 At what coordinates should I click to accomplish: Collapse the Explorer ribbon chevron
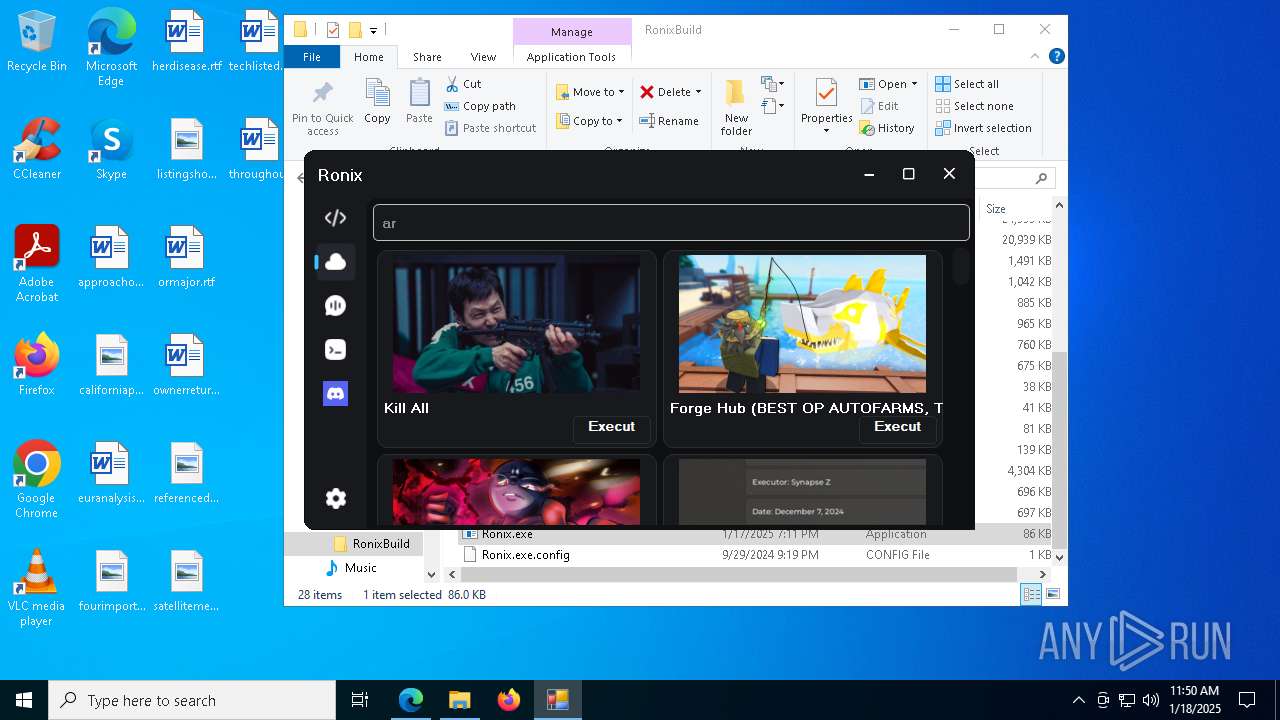1036,57
